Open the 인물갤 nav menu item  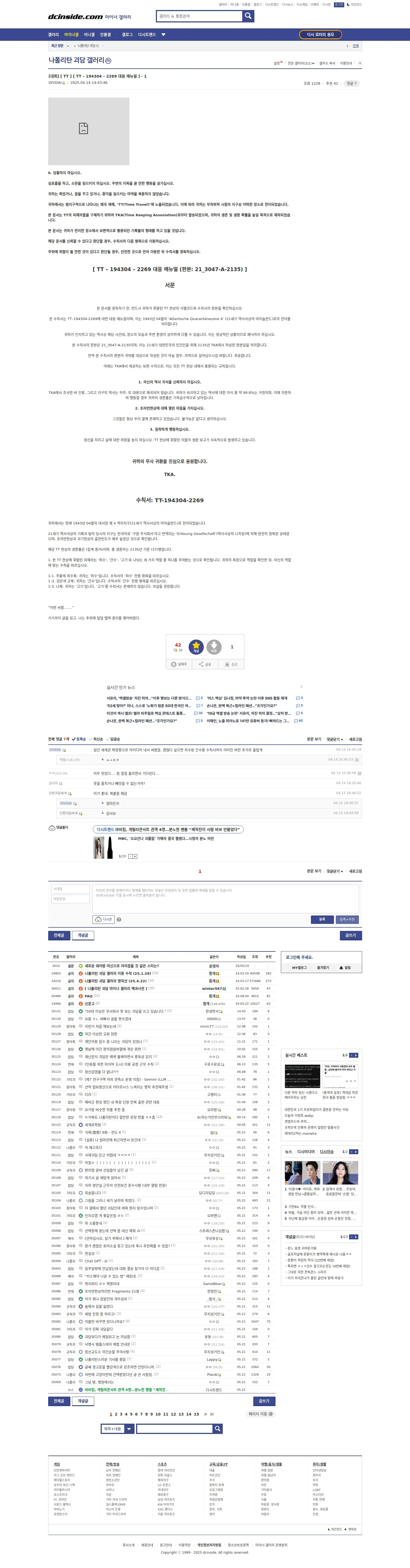[105, 35]
